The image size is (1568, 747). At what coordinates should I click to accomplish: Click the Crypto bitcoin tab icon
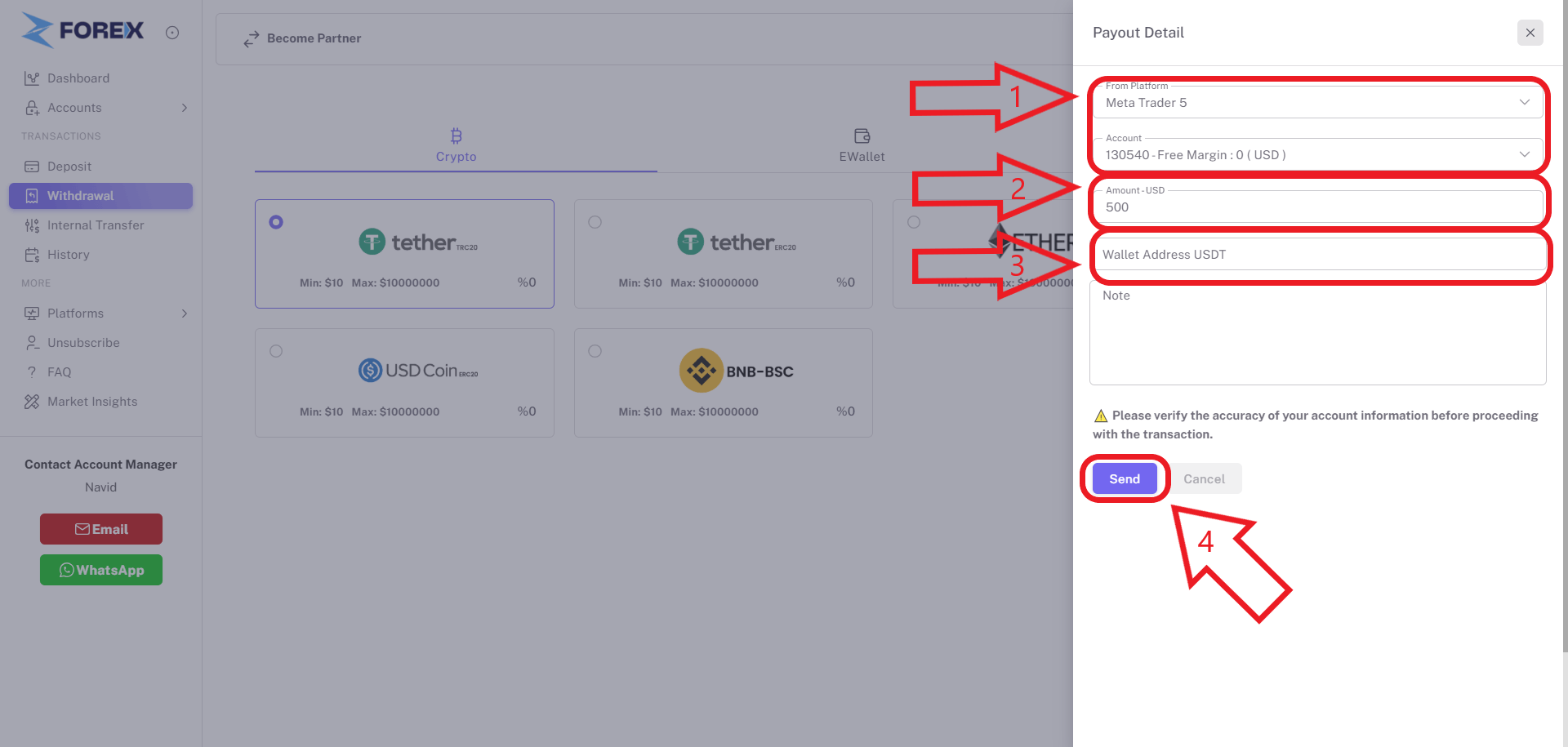[456, 136]
